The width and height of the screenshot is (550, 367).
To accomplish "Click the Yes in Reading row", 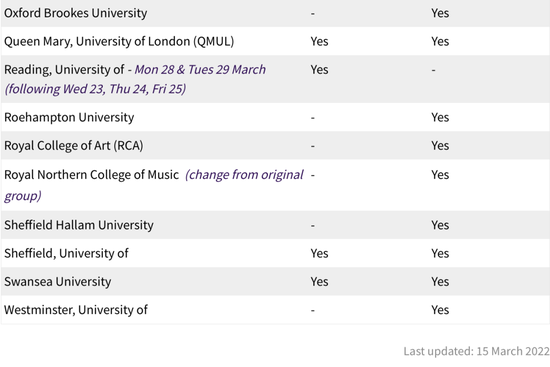I will [319, 69].
